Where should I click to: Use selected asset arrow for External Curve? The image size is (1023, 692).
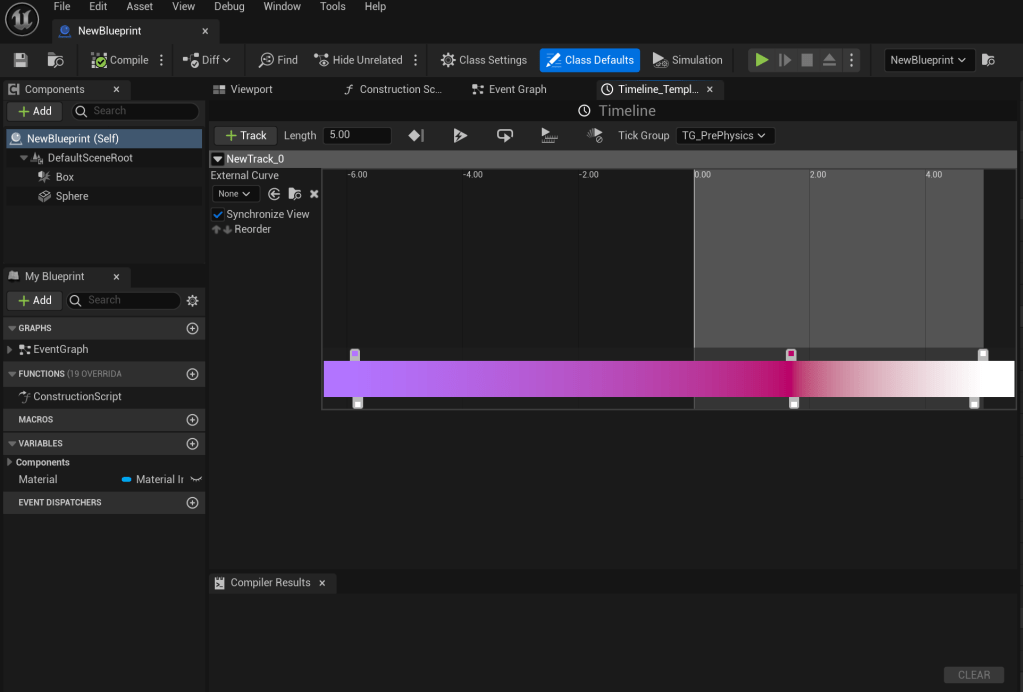coord(274,194)
